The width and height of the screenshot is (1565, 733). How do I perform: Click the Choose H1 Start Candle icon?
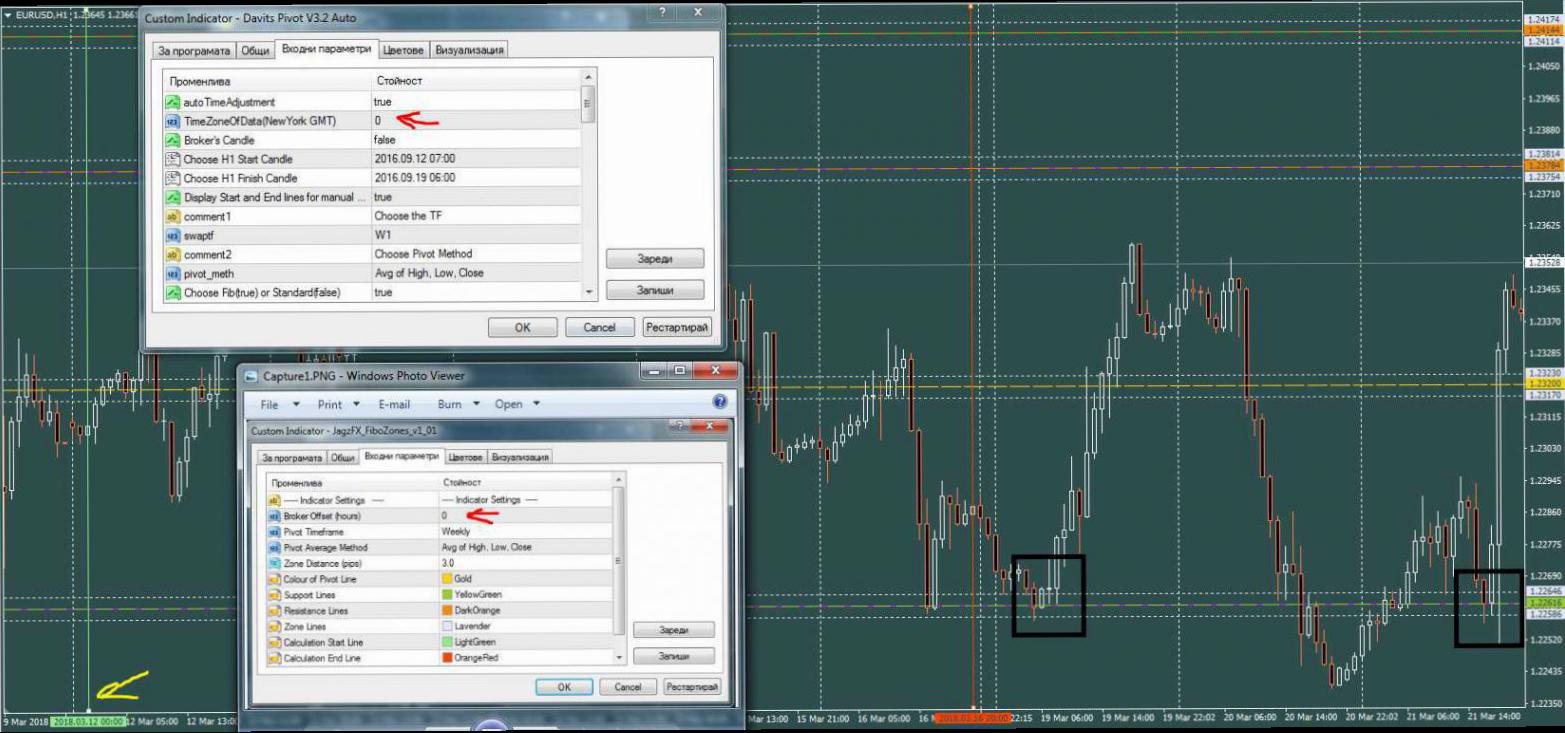coord(172,159)
